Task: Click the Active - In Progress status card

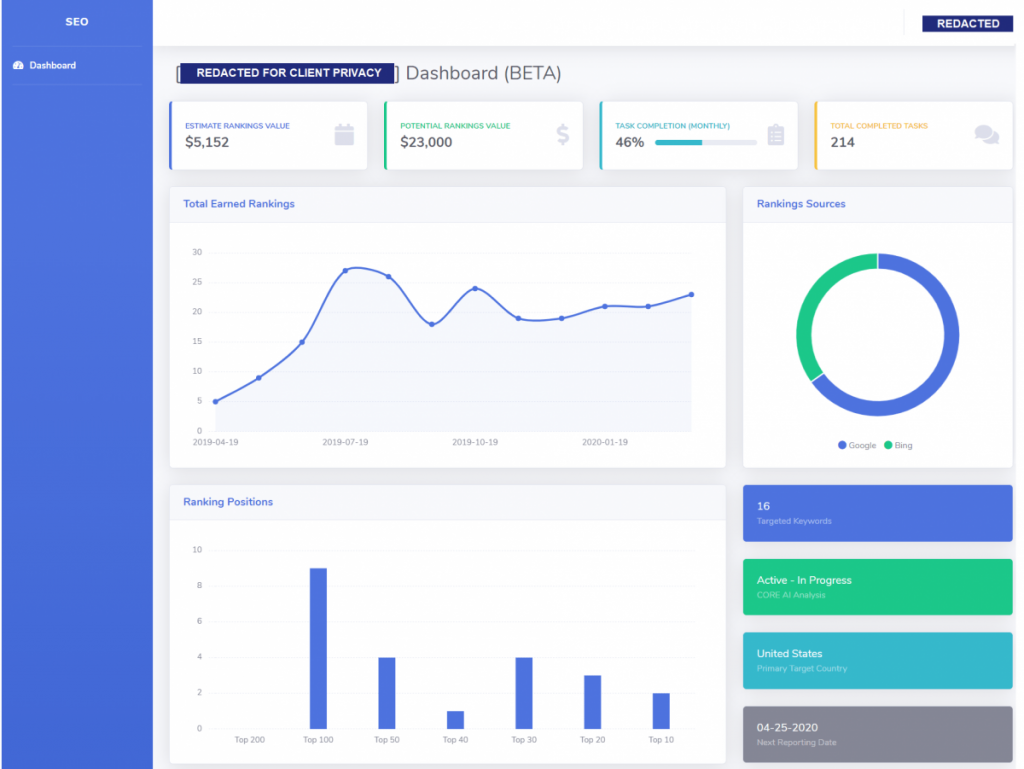Action: click(x=878, y=587)
